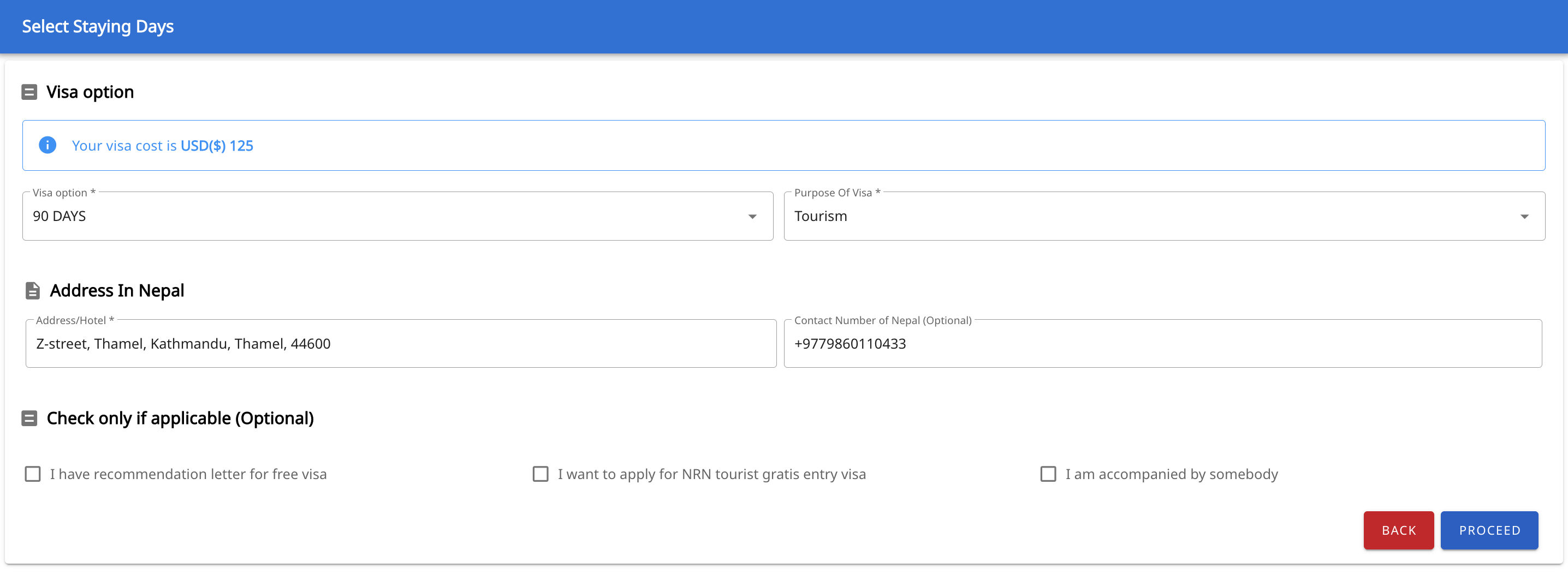Click the Select Staying Days header title
The image size is (1568, 574).
coord(98,27)
